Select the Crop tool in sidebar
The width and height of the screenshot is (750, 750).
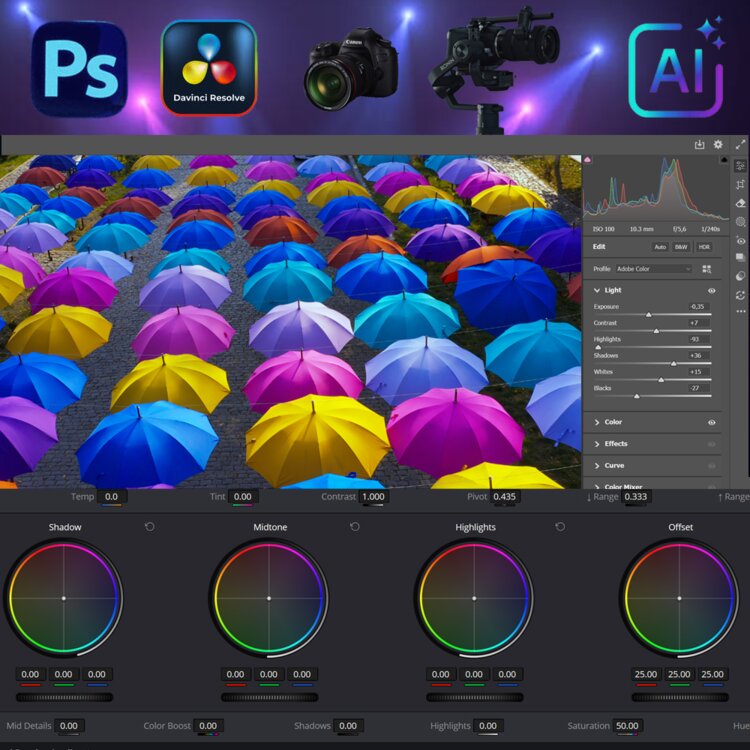pyautogui.click(x=740, y=185)
